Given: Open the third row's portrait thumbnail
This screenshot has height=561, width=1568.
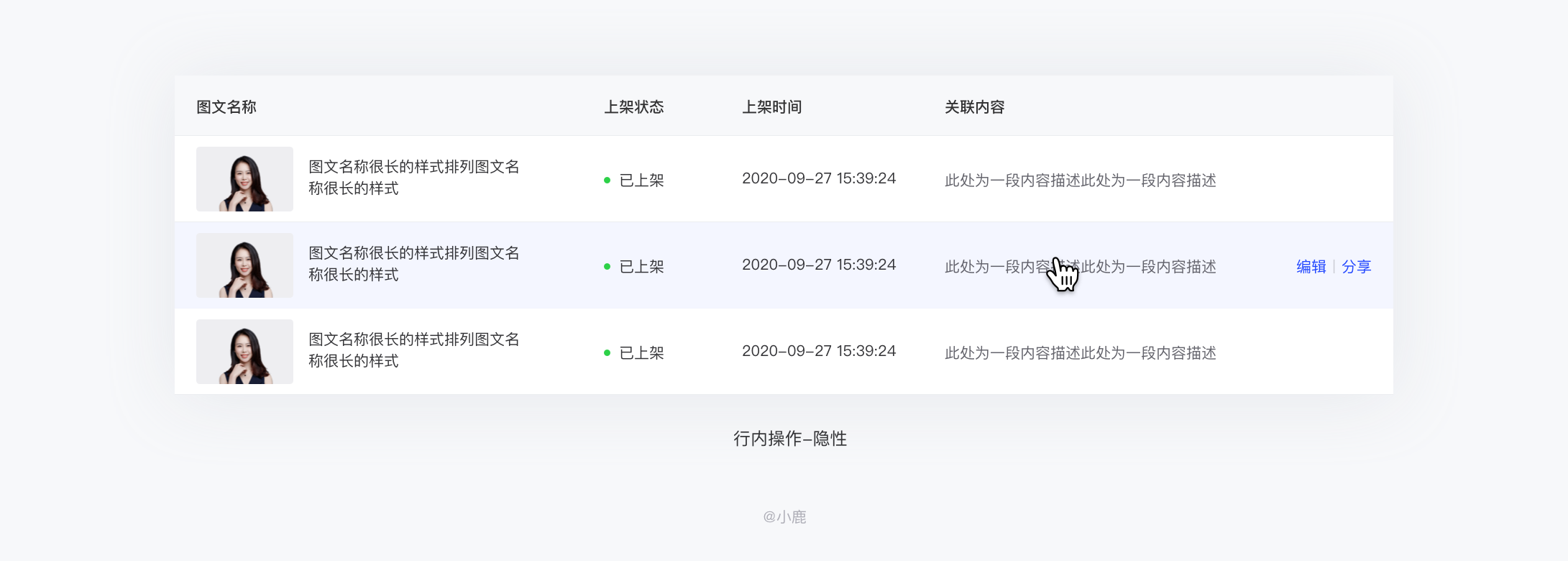Looking at the screenshot, I should click(x=244, y=352).
